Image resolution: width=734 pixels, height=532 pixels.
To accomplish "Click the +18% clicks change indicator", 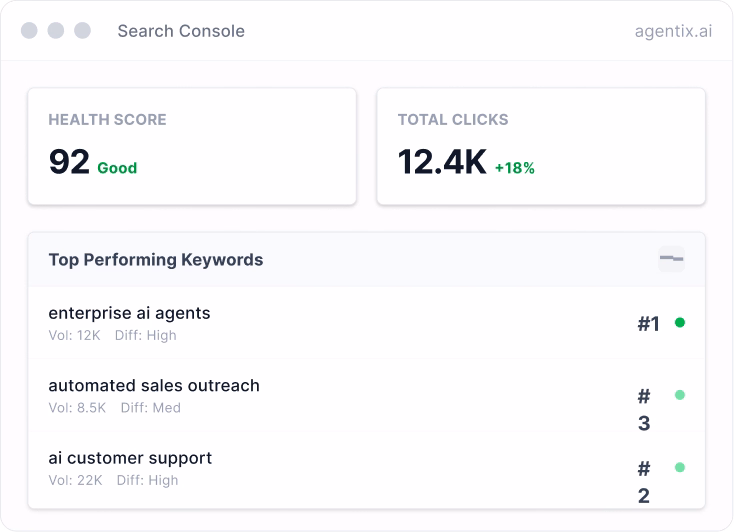I will (x=515, y=168).
